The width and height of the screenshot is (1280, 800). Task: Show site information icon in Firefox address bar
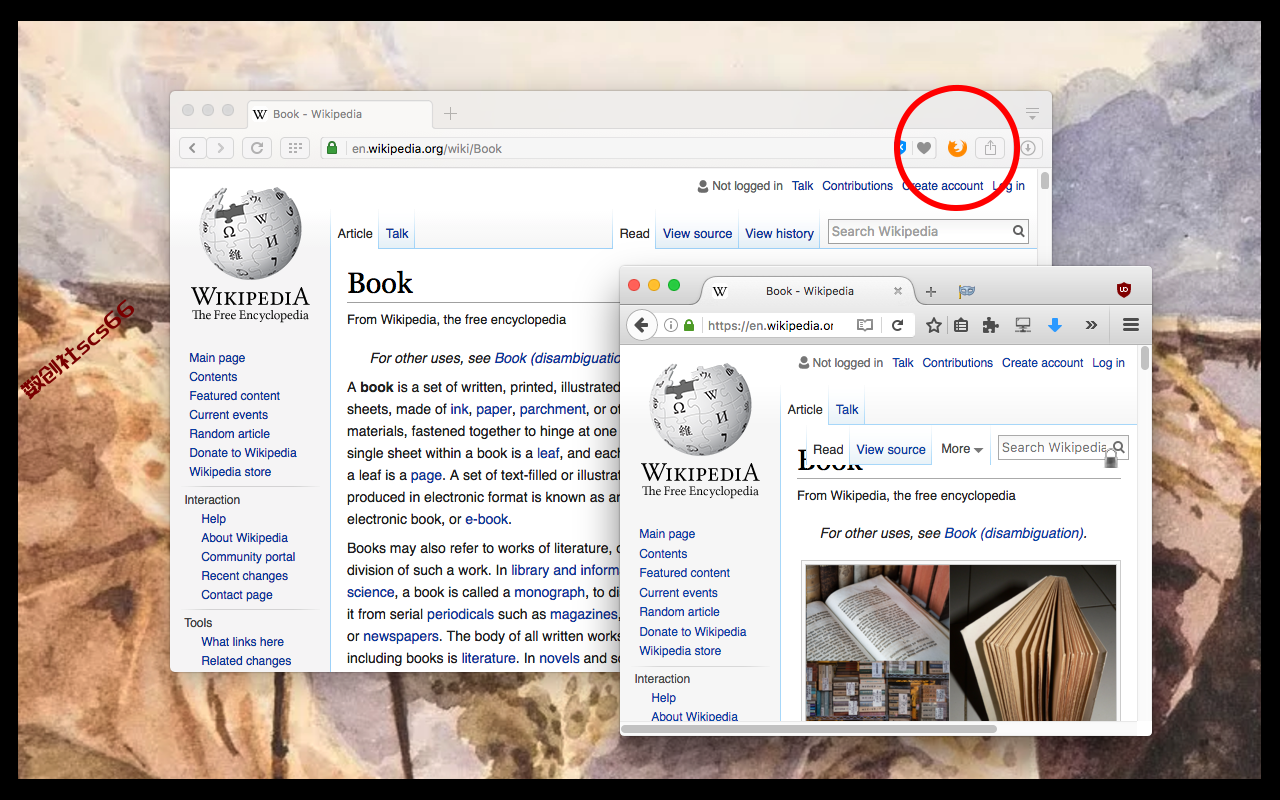[671, 325]
